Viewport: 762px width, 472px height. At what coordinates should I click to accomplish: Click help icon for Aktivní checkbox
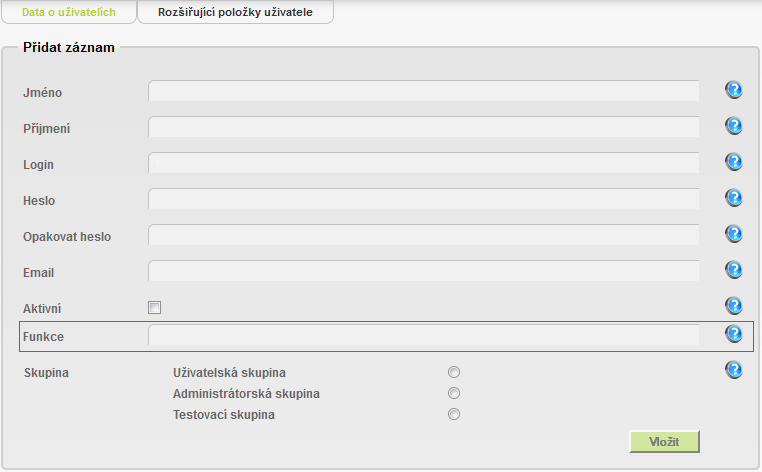[x=734, y=306]
